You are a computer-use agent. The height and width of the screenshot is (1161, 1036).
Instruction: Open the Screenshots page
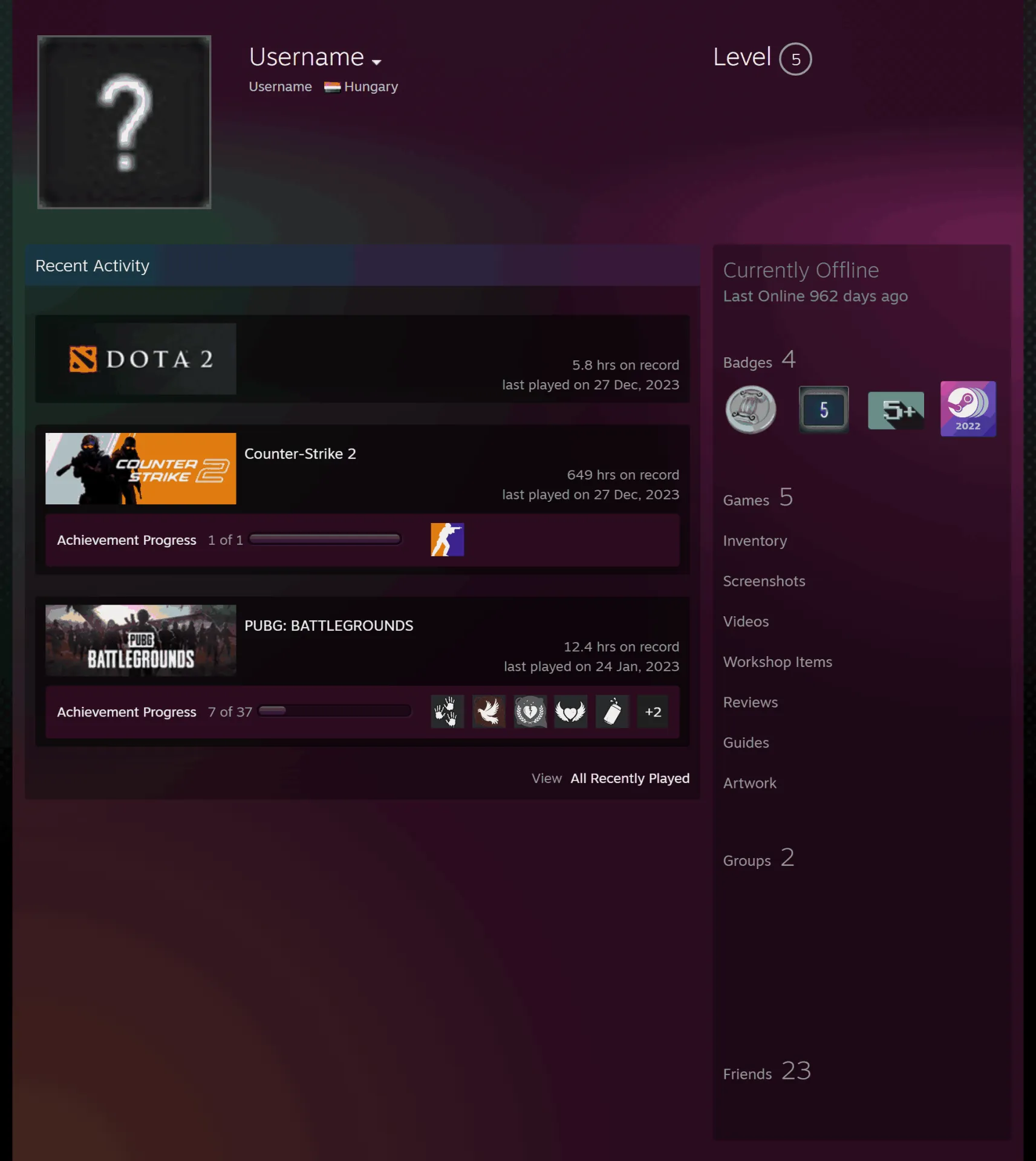pos(764,581)
